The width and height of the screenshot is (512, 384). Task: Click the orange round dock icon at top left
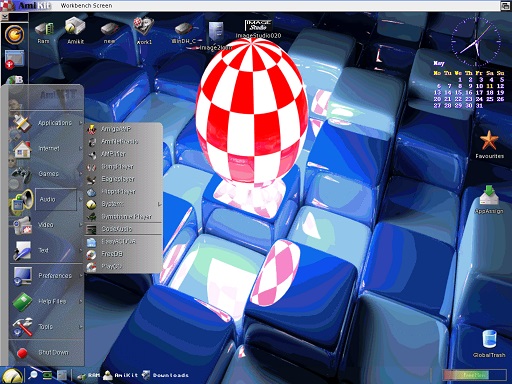[x=14, y=34]
